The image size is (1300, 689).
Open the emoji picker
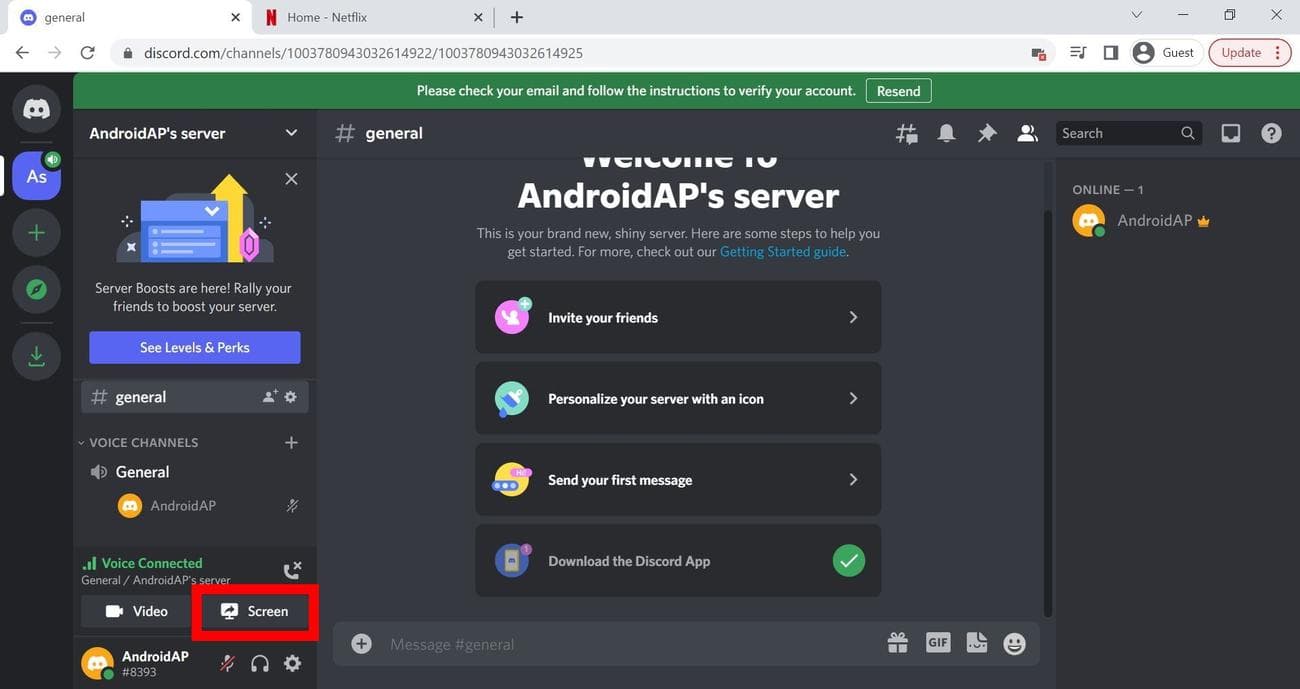(1014, 643)
